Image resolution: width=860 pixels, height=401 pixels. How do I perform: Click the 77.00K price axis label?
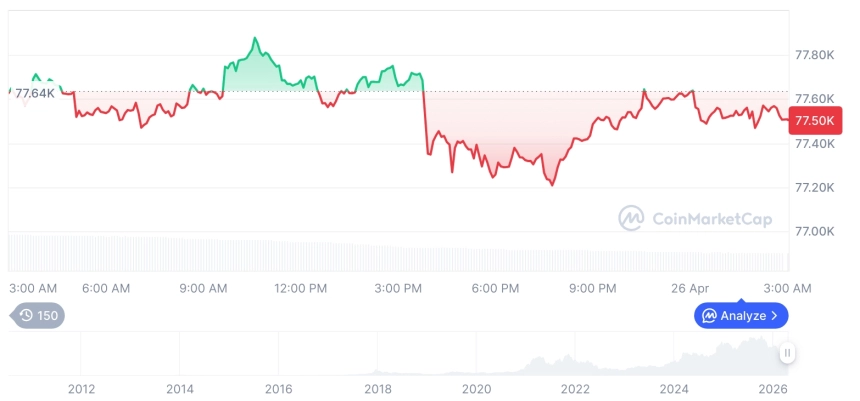pyautogui.click(x=814, y=231)
